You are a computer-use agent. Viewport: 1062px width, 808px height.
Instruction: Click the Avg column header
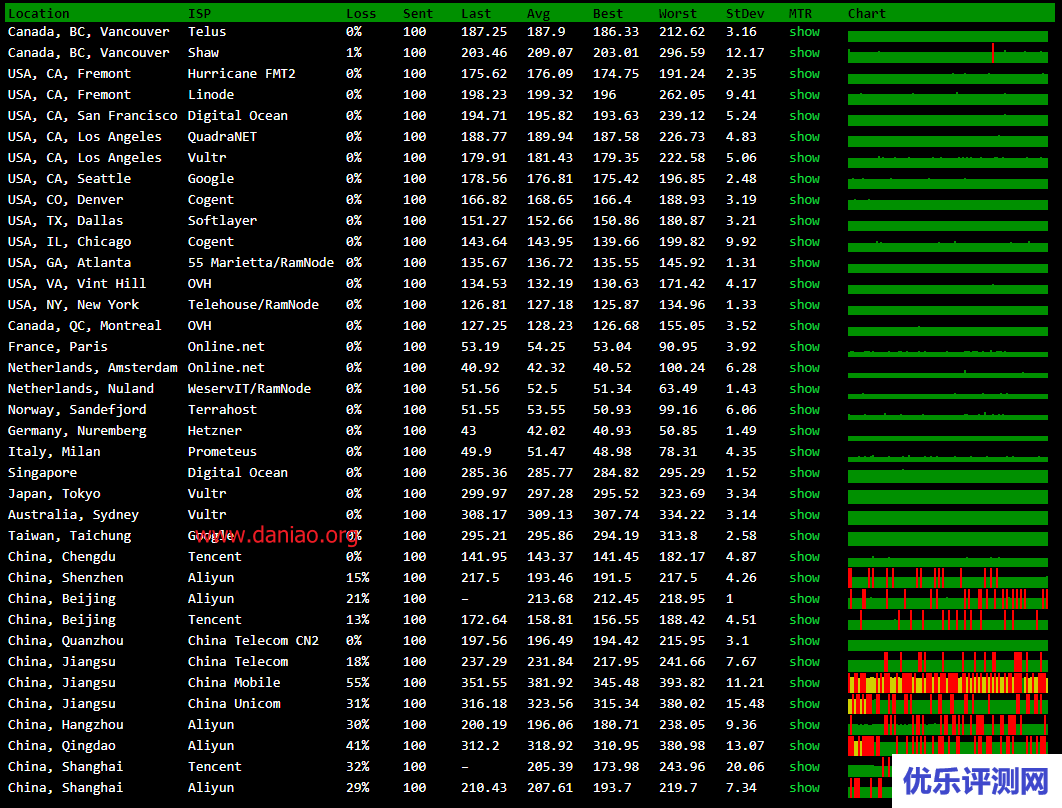point(538,14)
